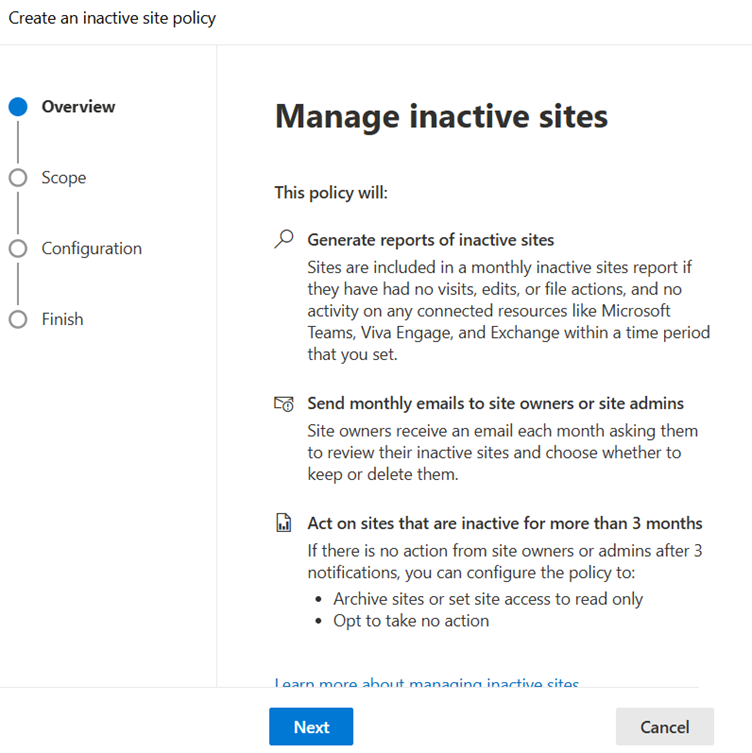Select the Overview step
The width and height of the screenshot is (752, 753).
coord(78,107)
